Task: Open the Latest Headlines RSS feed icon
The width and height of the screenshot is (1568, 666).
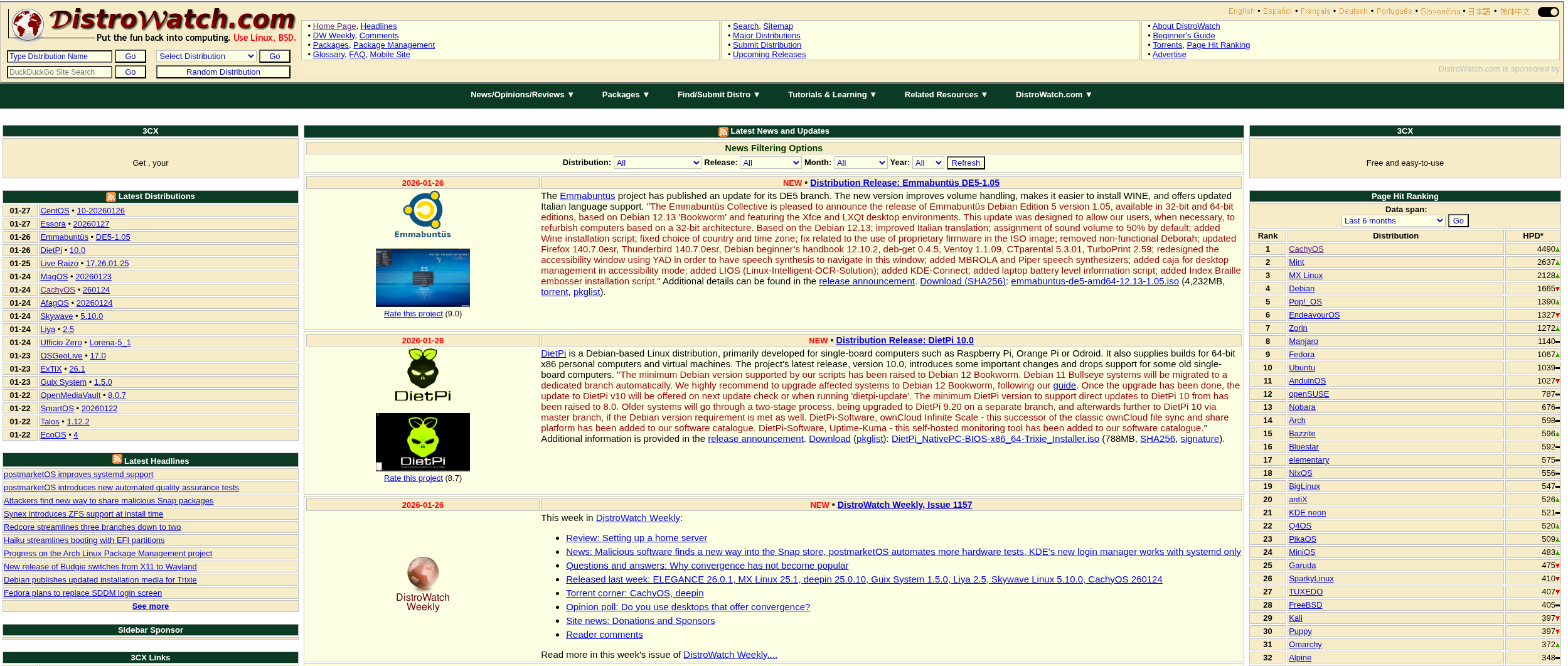Action: 117,460
